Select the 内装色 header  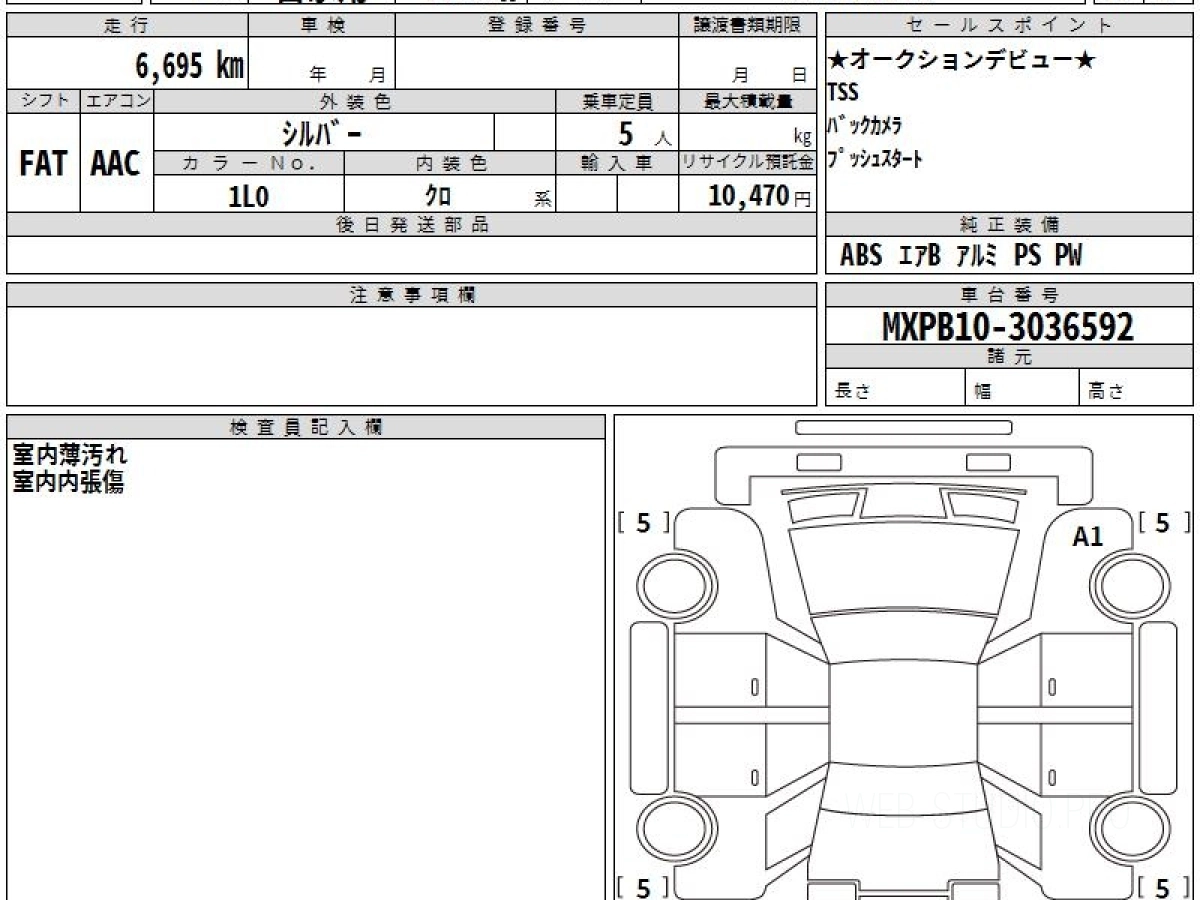point(450,163)
